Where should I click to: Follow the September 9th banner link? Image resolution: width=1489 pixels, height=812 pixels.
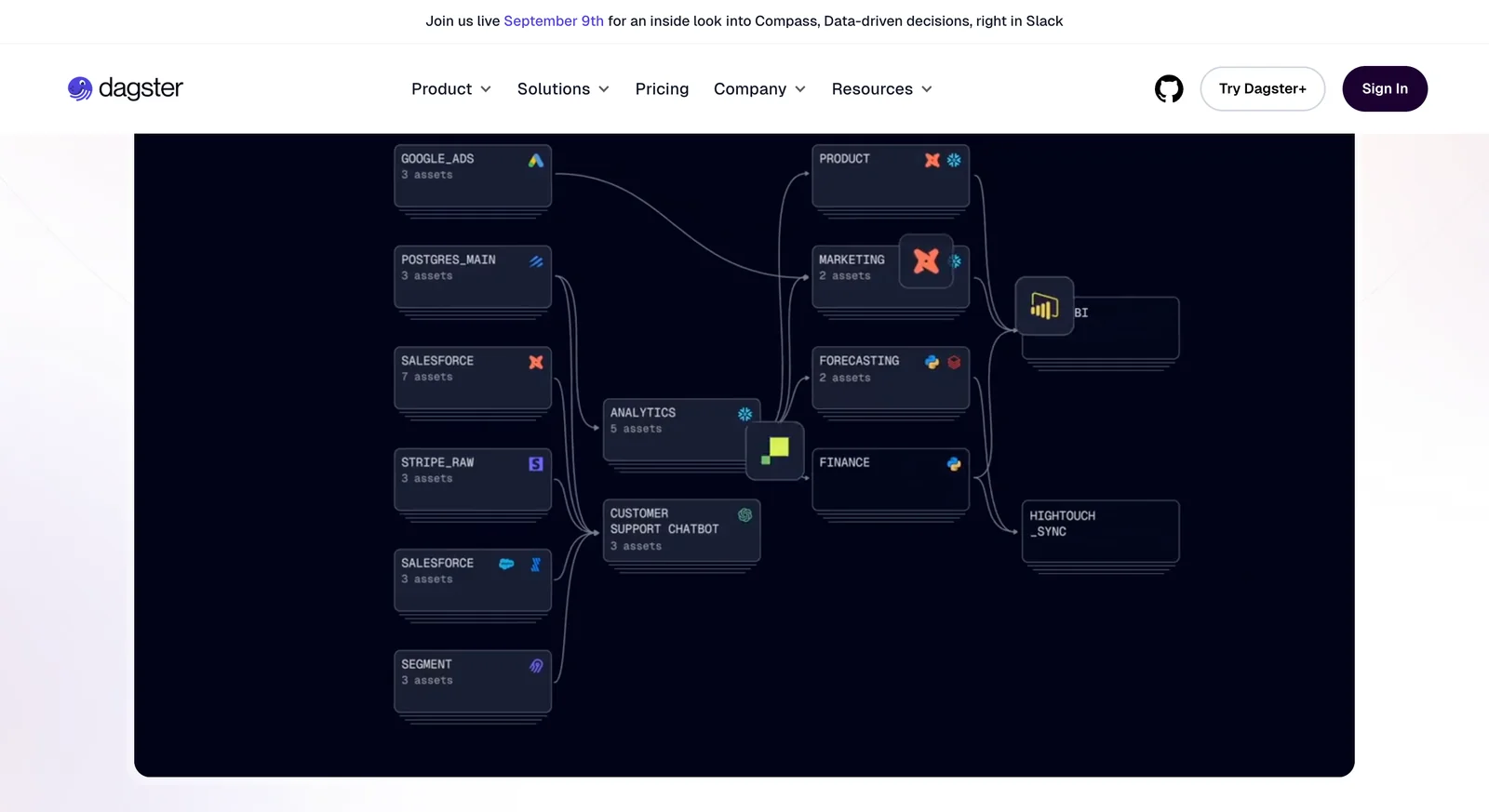554,20
